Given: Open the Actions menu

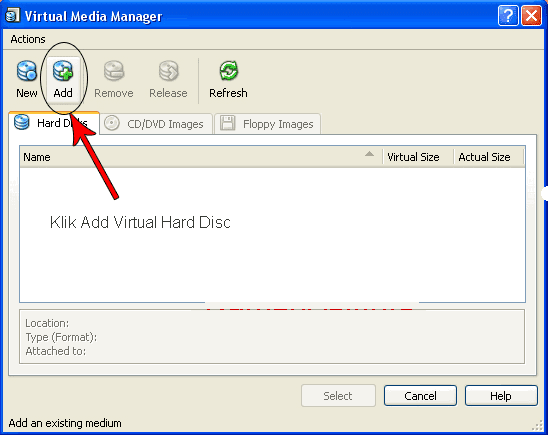Looking at the screenshot, I should (28, 39).
